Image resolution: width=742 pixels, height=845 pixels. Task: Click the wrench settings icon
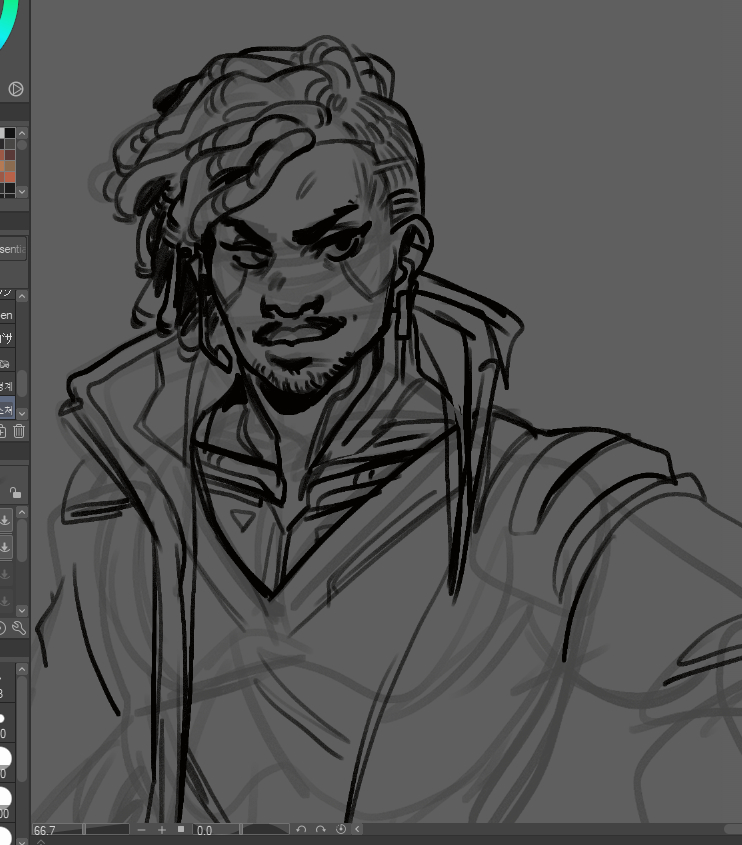coord(18,628)
